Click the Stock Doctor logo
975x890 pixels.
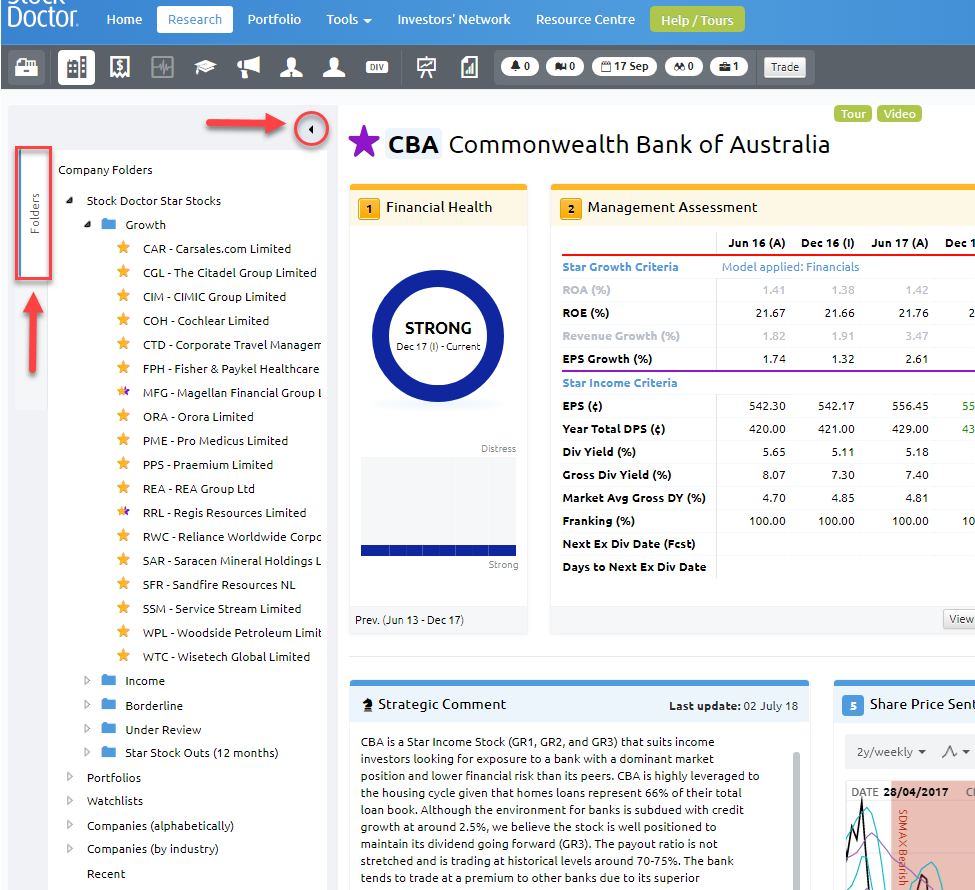click(x=42, y=15)
